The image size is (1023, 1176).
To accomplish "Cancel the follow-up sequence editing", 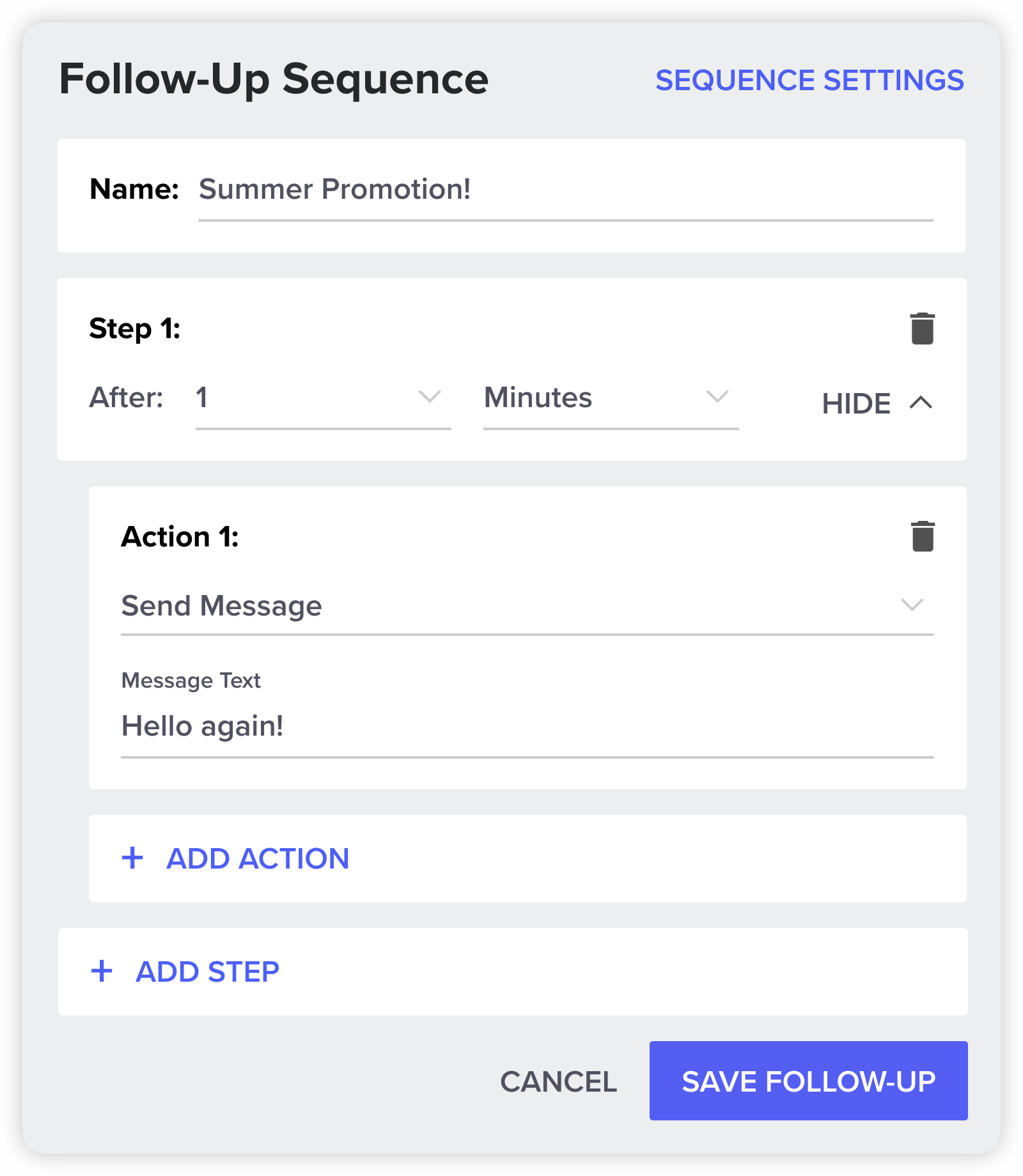I will pos(558,1081).
